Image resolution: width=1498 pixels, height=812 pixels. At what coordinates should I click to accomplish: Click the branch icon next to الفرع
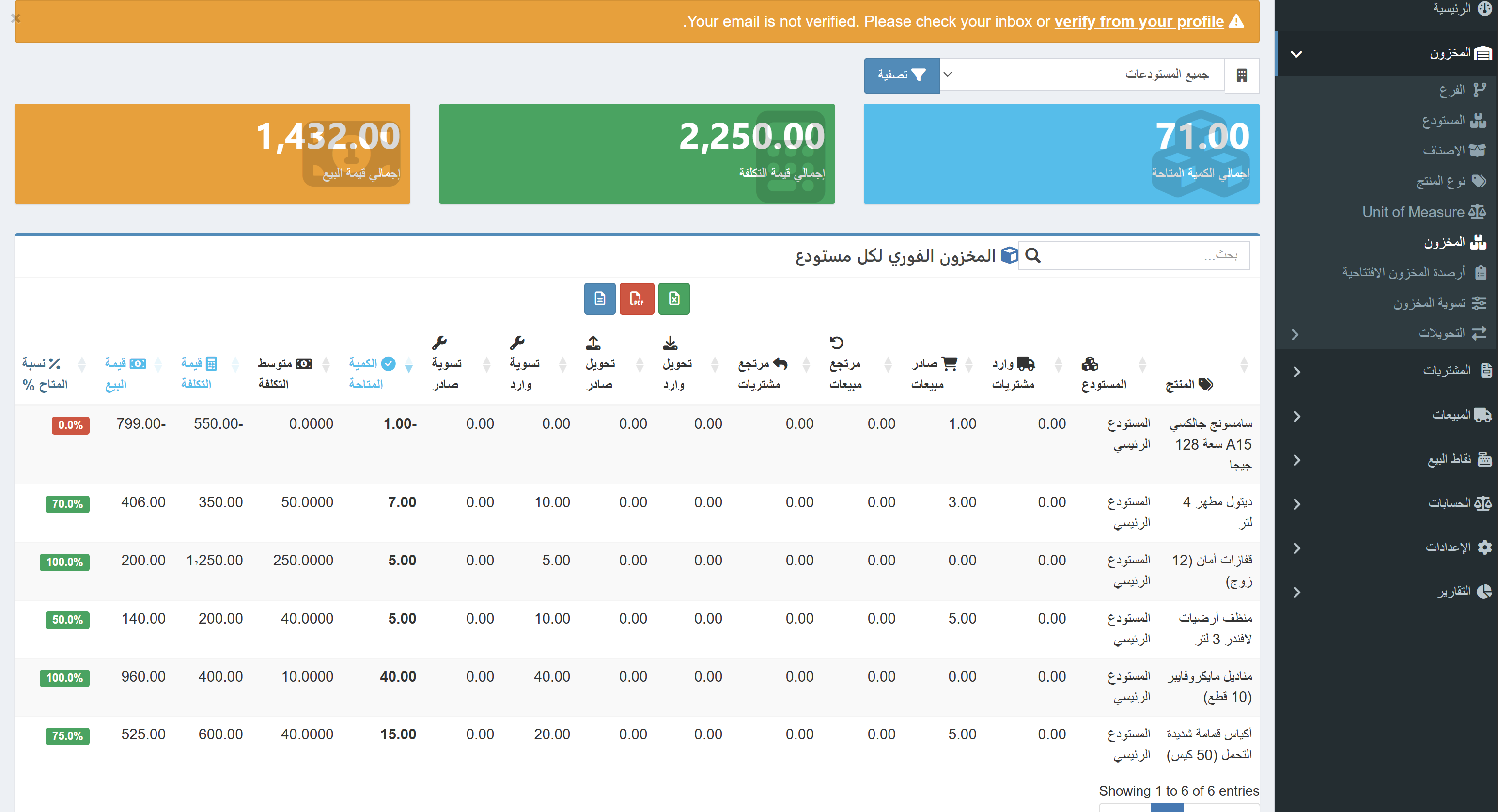(x=1480, y=90)
